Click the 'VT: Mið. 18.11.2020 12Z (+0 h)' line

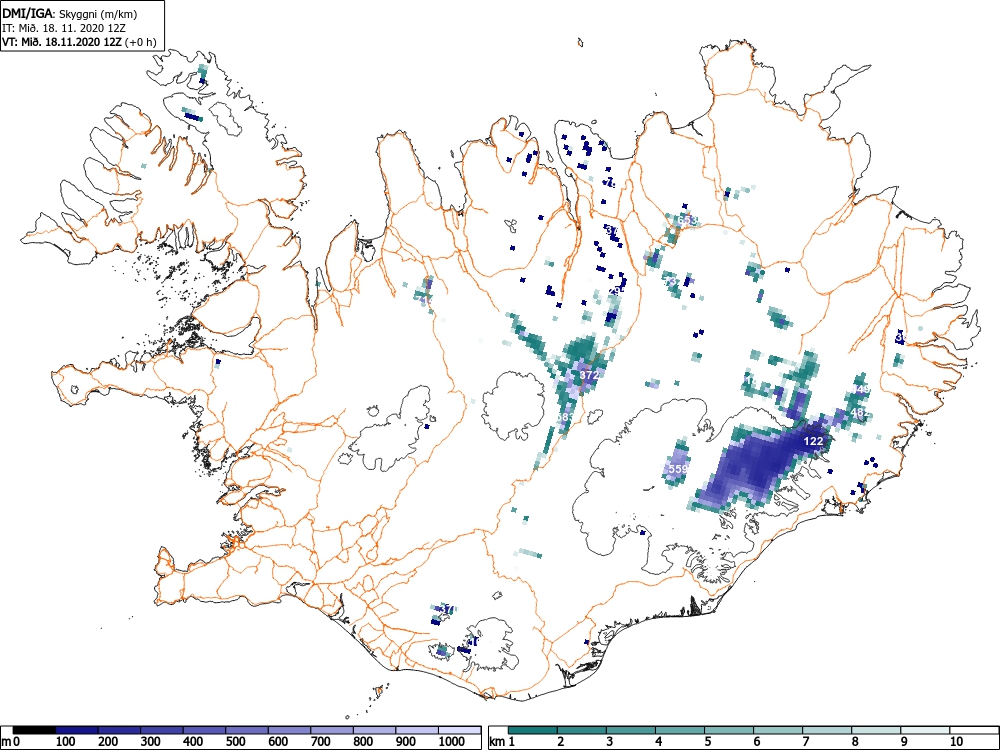79,42
